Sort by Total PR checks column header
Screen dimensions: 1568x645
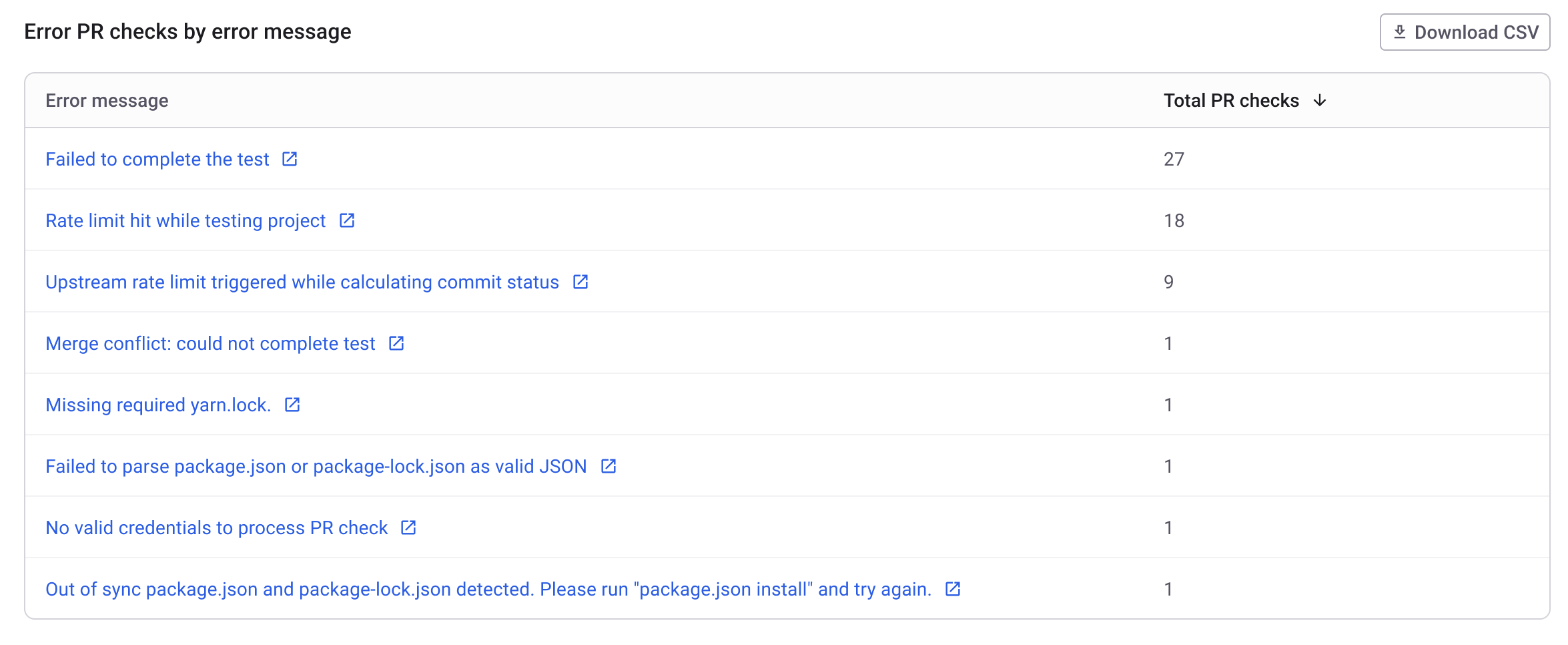(x=1231, y=101)
